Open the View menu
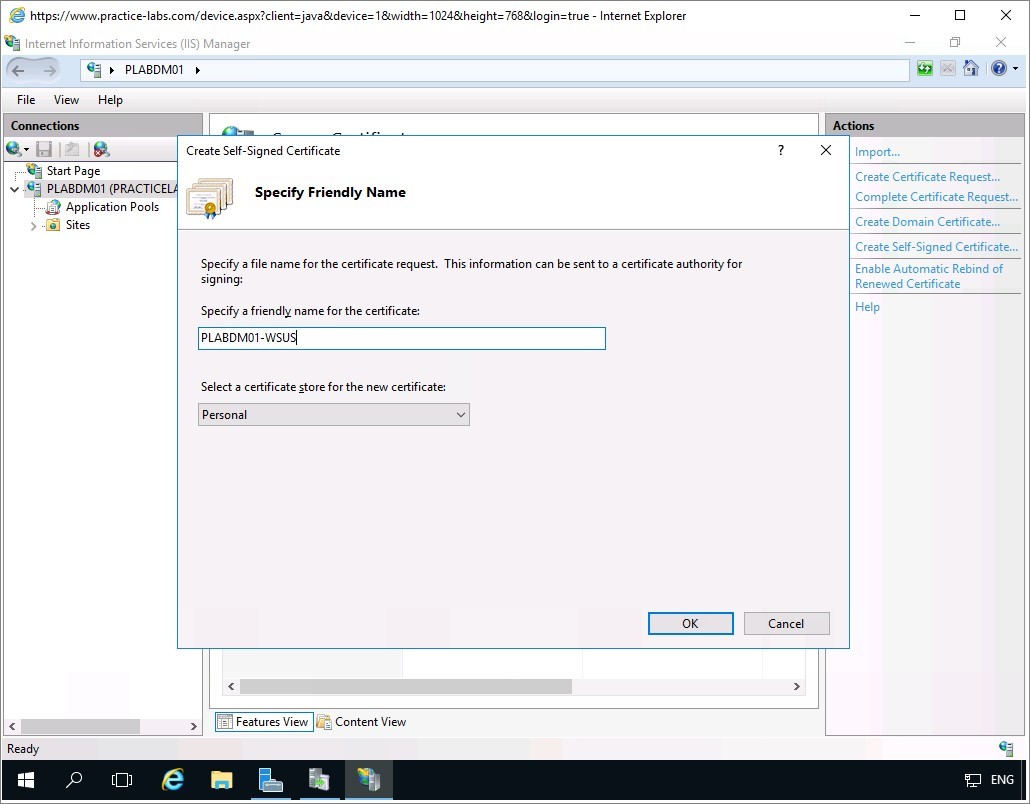The image size is (1030, 804). click(66, 100)
